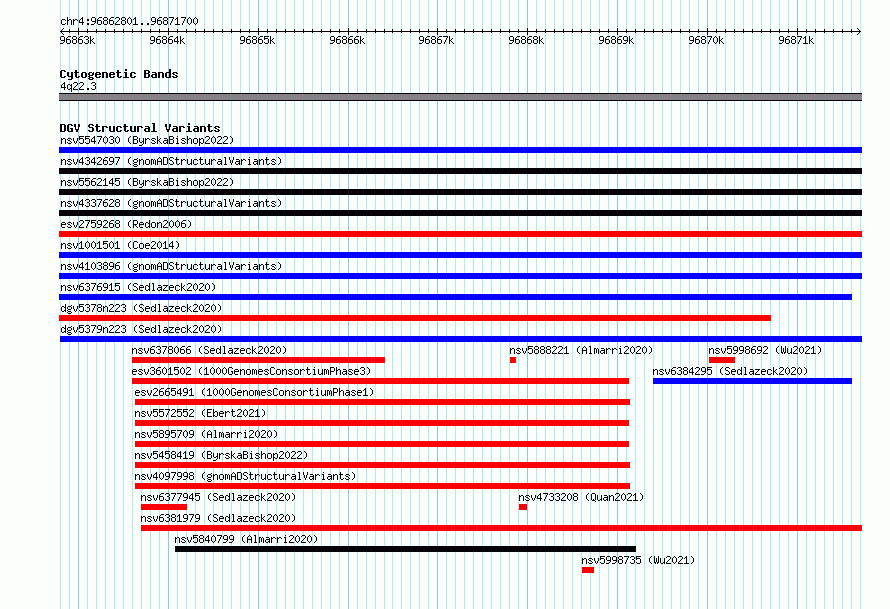The height and width of the screenshot is (609, 890).
Task: Open esv2665491 (1000GenomesConsortiumPhase1) label
Action: (x=254, y=392)
